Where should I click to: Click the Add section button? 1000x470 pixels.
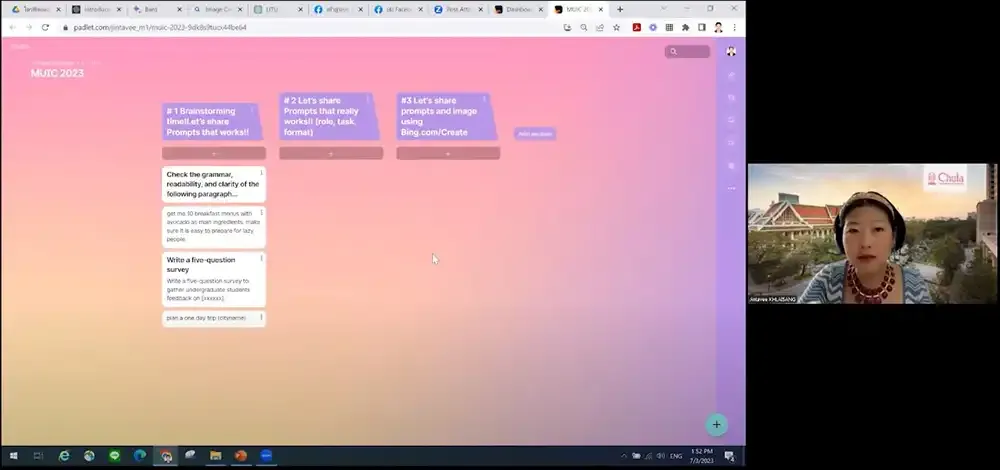tap(535, 133)
